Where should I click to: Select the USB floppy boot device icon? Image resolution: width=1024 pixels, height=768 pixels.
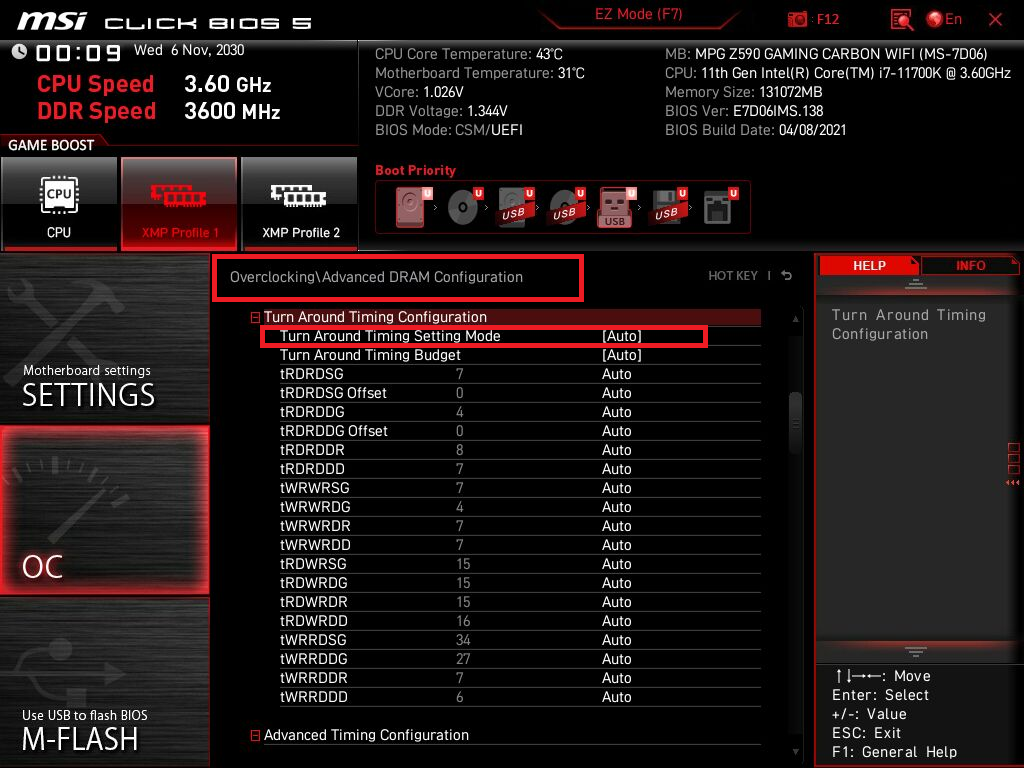669,207
